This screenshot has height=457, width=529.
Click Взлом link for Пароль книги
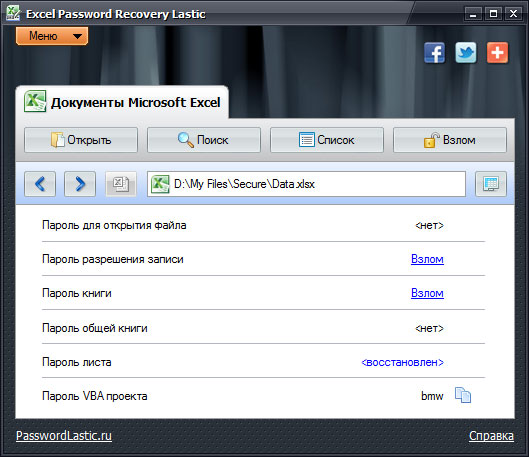tap(427, 293)
